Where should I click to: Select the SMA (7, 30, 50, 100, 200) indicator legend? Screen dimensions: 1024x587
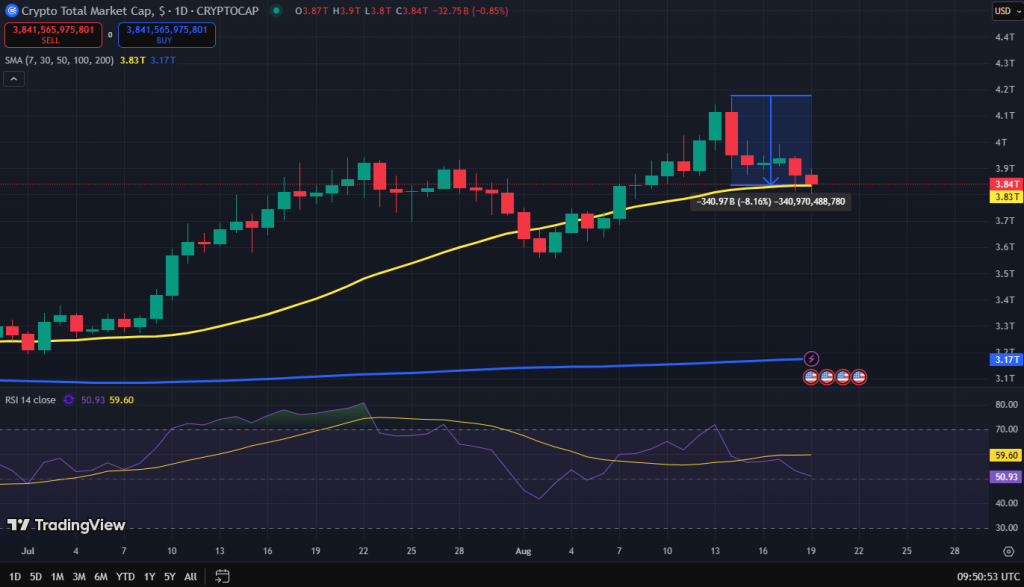(59, 60)
